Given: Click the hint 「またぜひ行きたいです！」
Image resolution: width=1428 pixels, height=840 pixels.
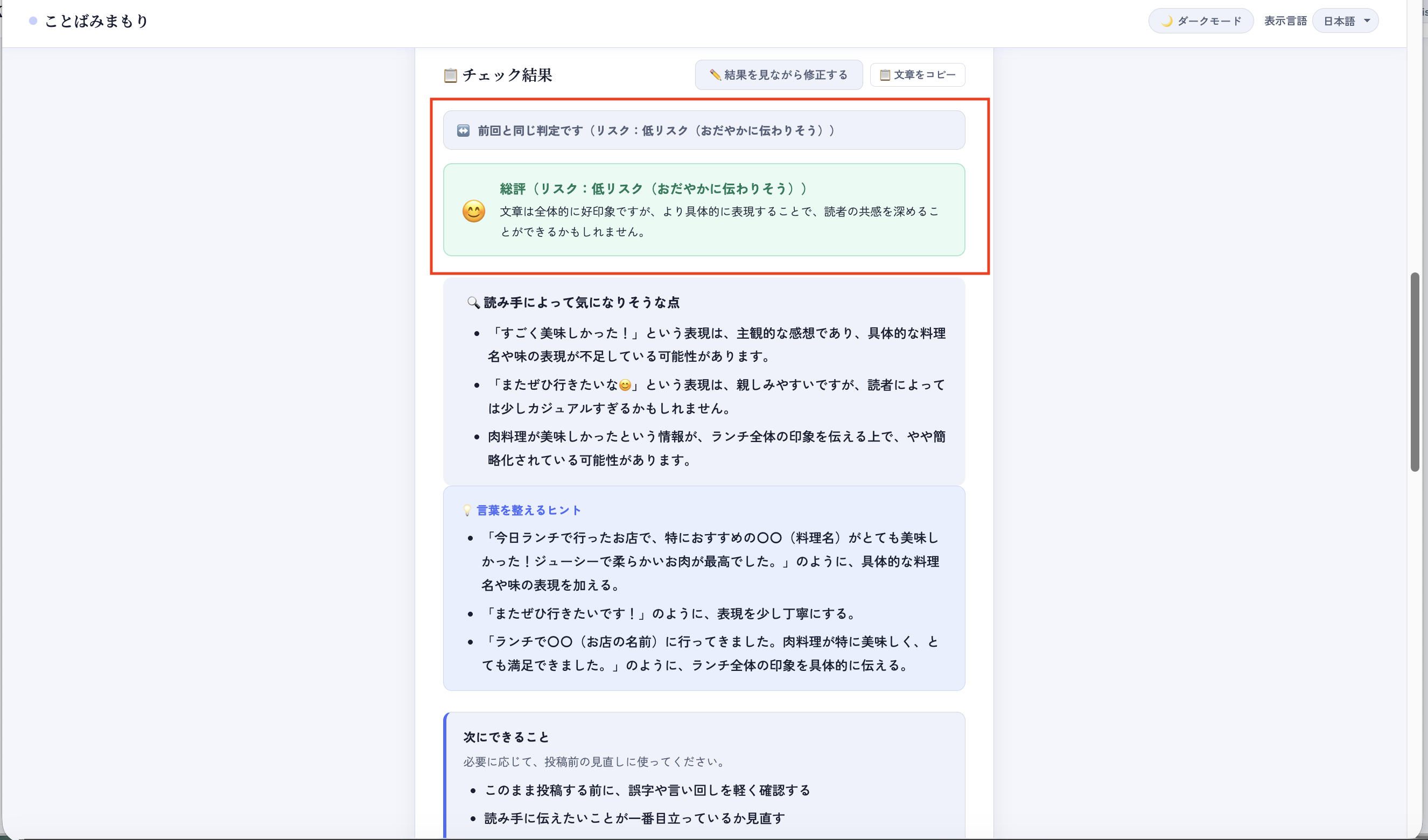Looking at the screenshot, I should pyautogui.click(x=669, y=613).
